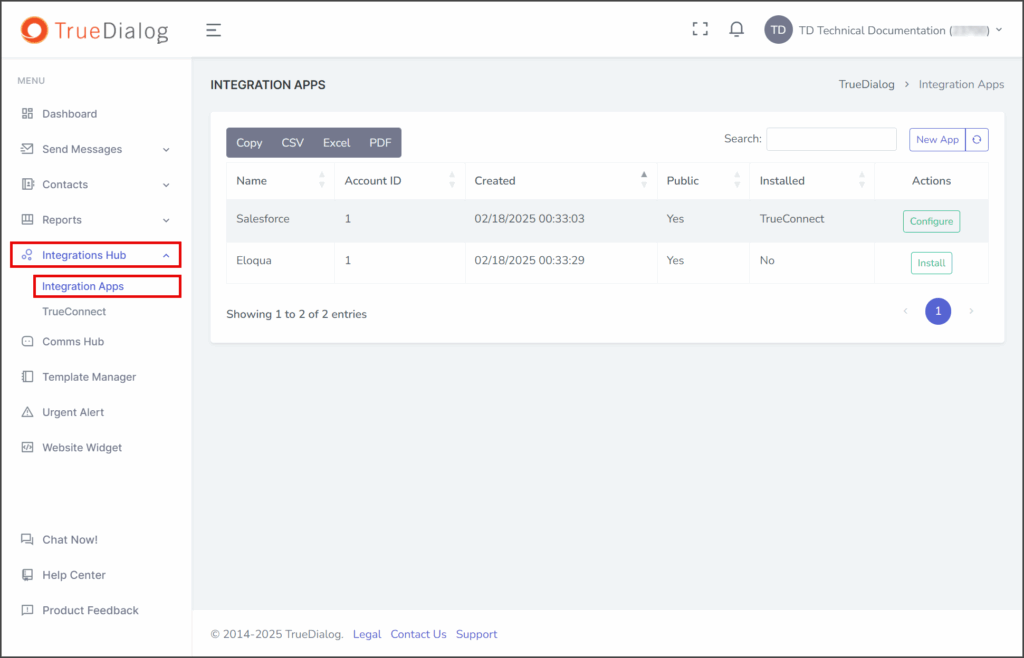Sort the table by Name column

(x=280, y=181)
